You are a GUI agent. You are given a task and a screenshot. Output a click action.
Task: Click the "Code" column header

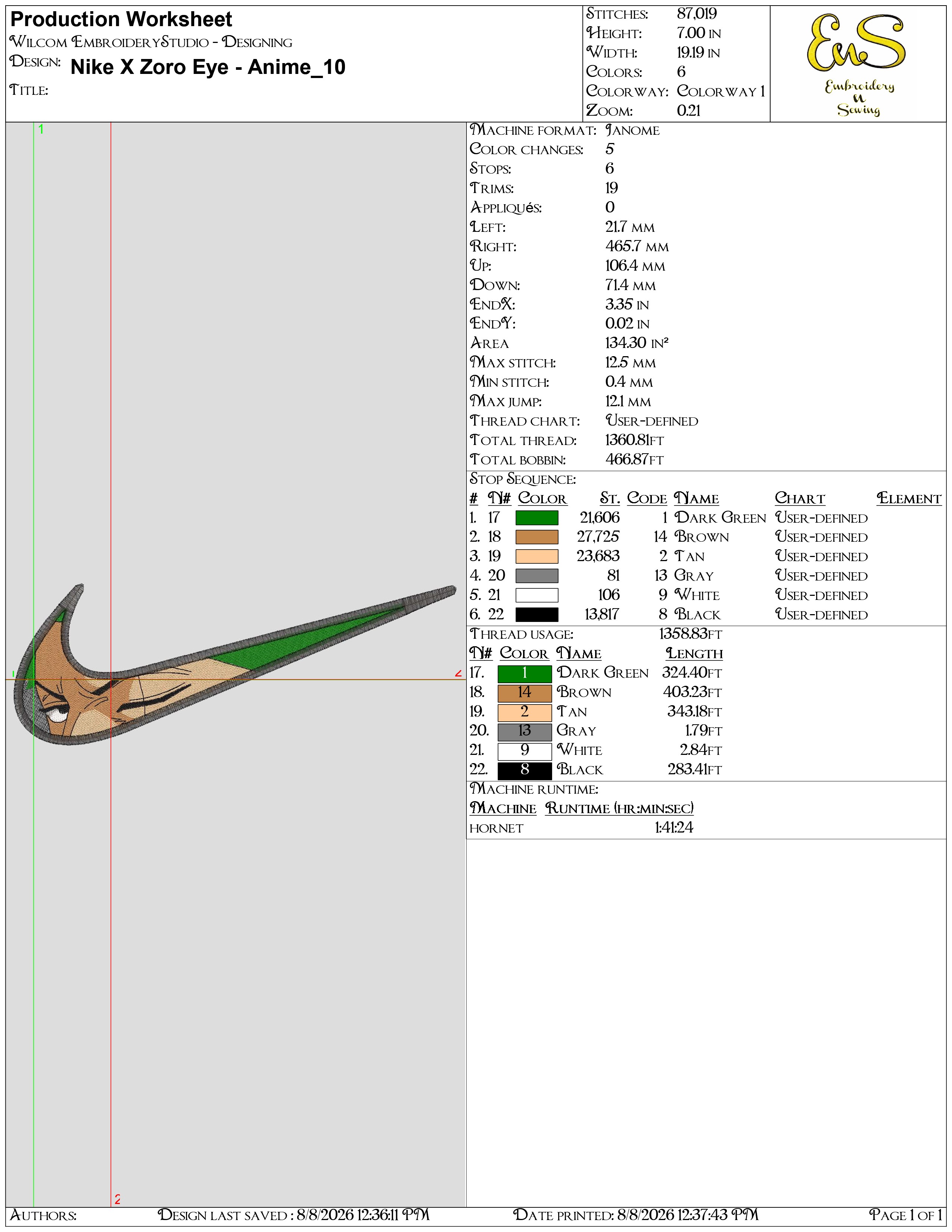647,499
